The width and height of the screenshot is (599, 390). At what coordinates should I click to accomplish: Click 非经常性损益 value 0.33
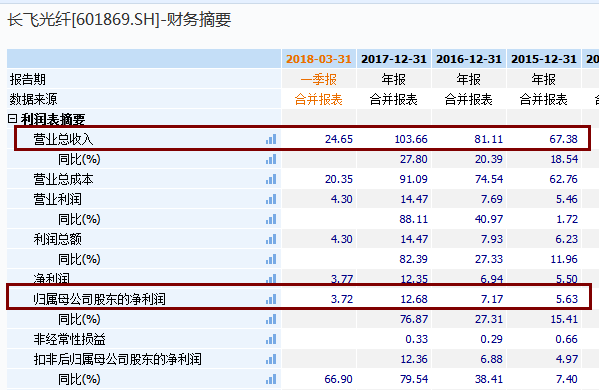[x=416, y=339]
